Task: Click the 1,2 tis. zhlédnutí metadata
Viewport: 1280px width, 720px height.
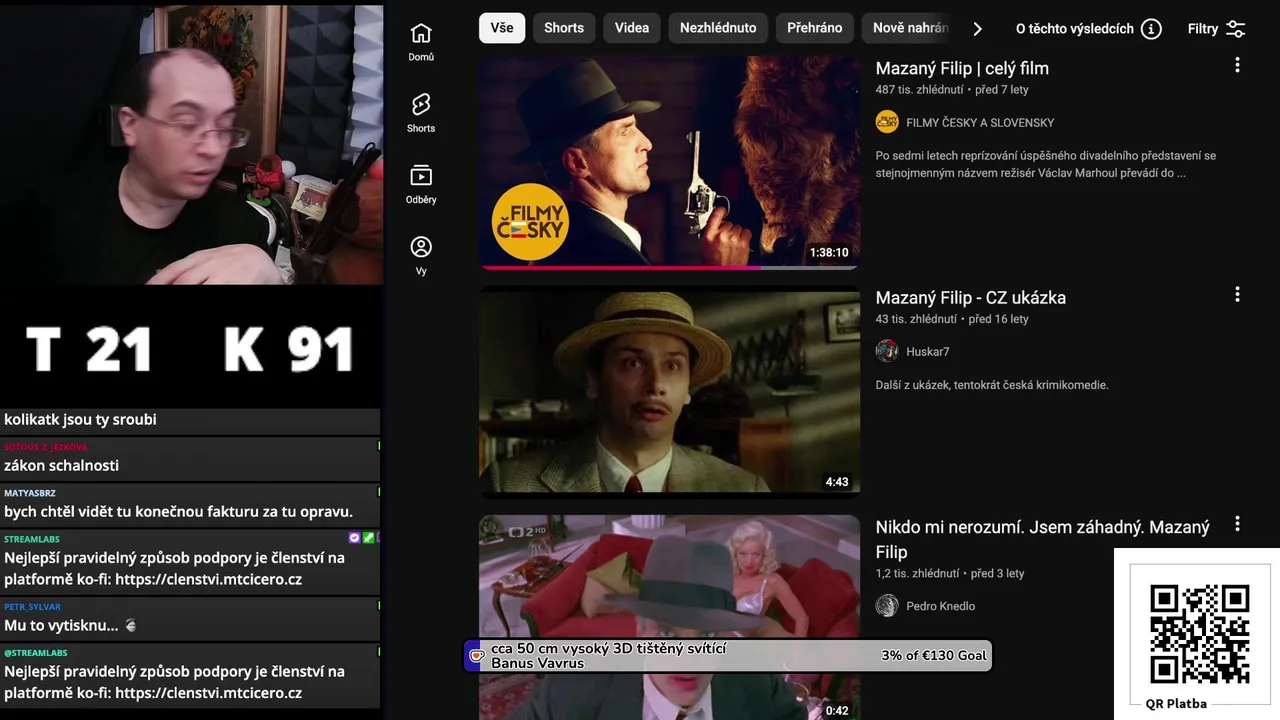Action: click(x=917, y=574)
